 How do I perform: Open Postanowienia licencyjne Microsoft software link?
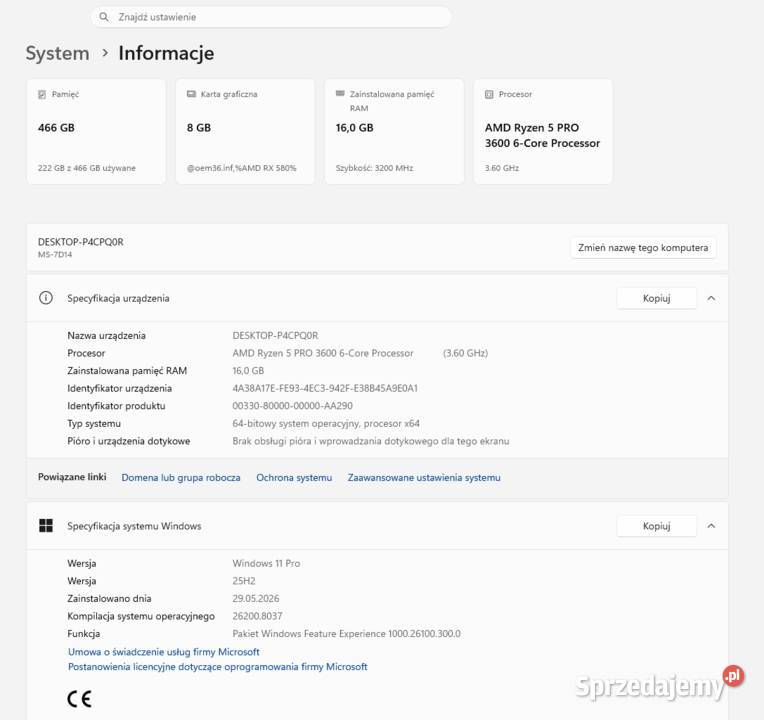tap(218, 667)
